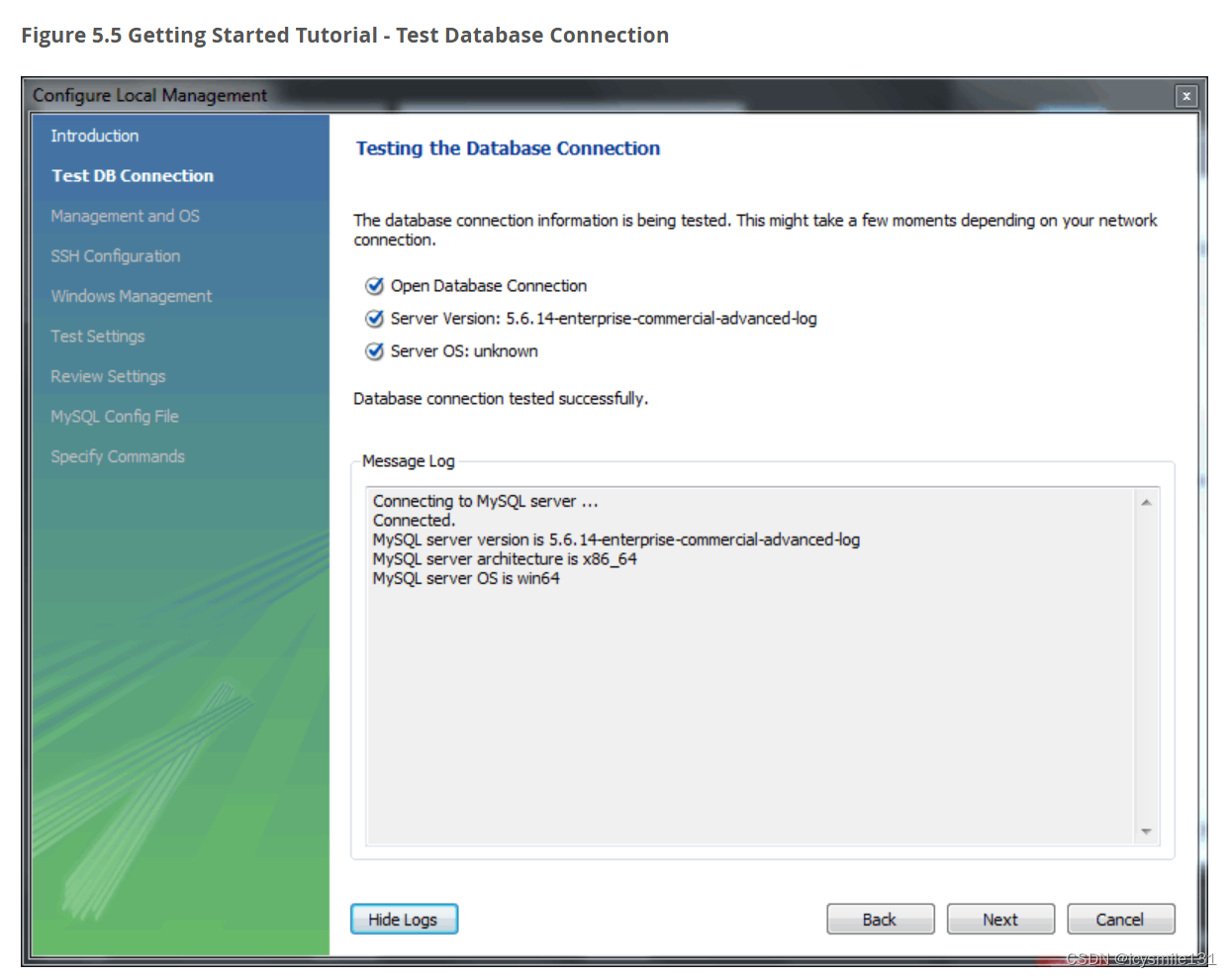
Task: Select the Introduction step in sidebar
Action: [x=95, y=136]
